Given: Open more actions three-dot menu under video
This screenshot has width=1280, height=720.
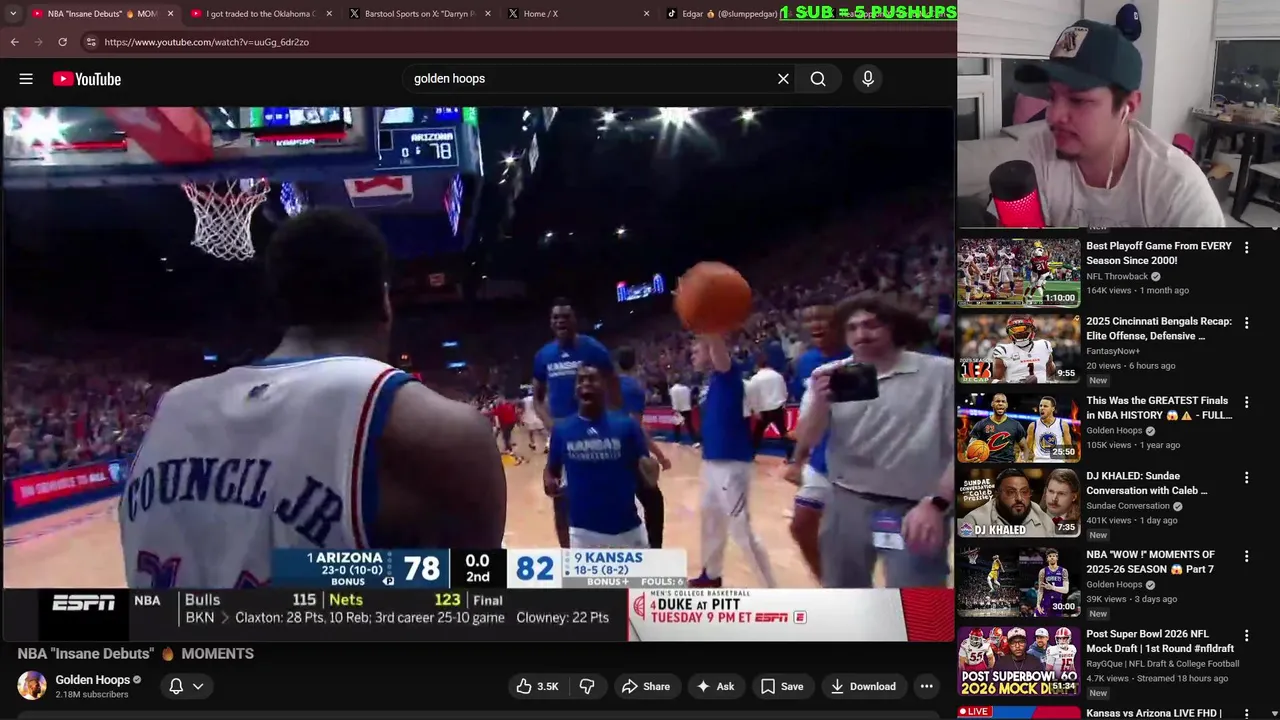Looking at the screenshot, I should pyautogui.click(x=927, y=686).
